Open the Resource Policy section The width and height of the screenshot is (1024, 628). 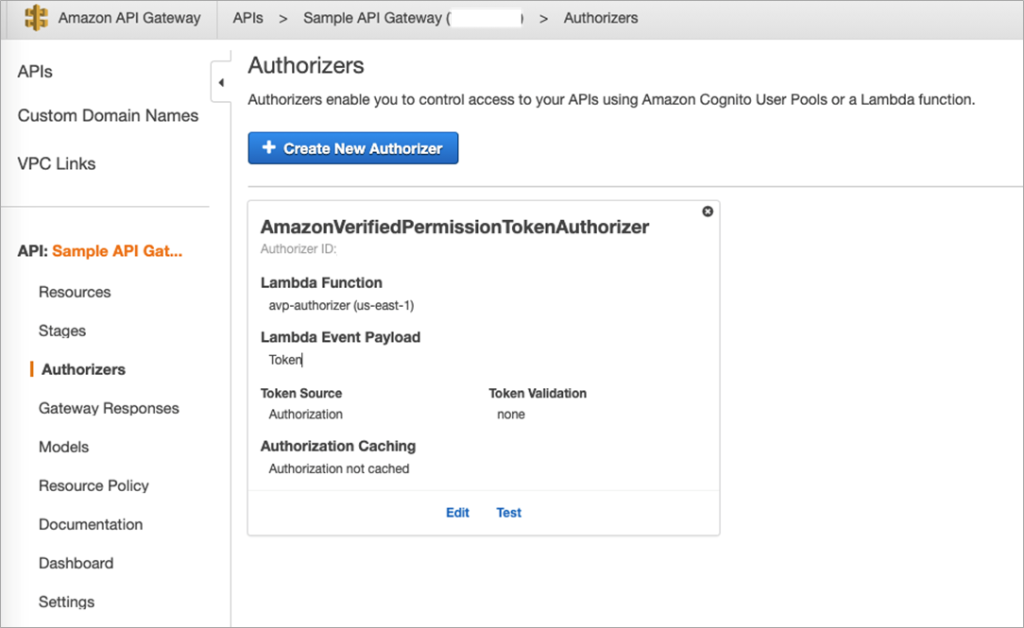coord(93,485)
